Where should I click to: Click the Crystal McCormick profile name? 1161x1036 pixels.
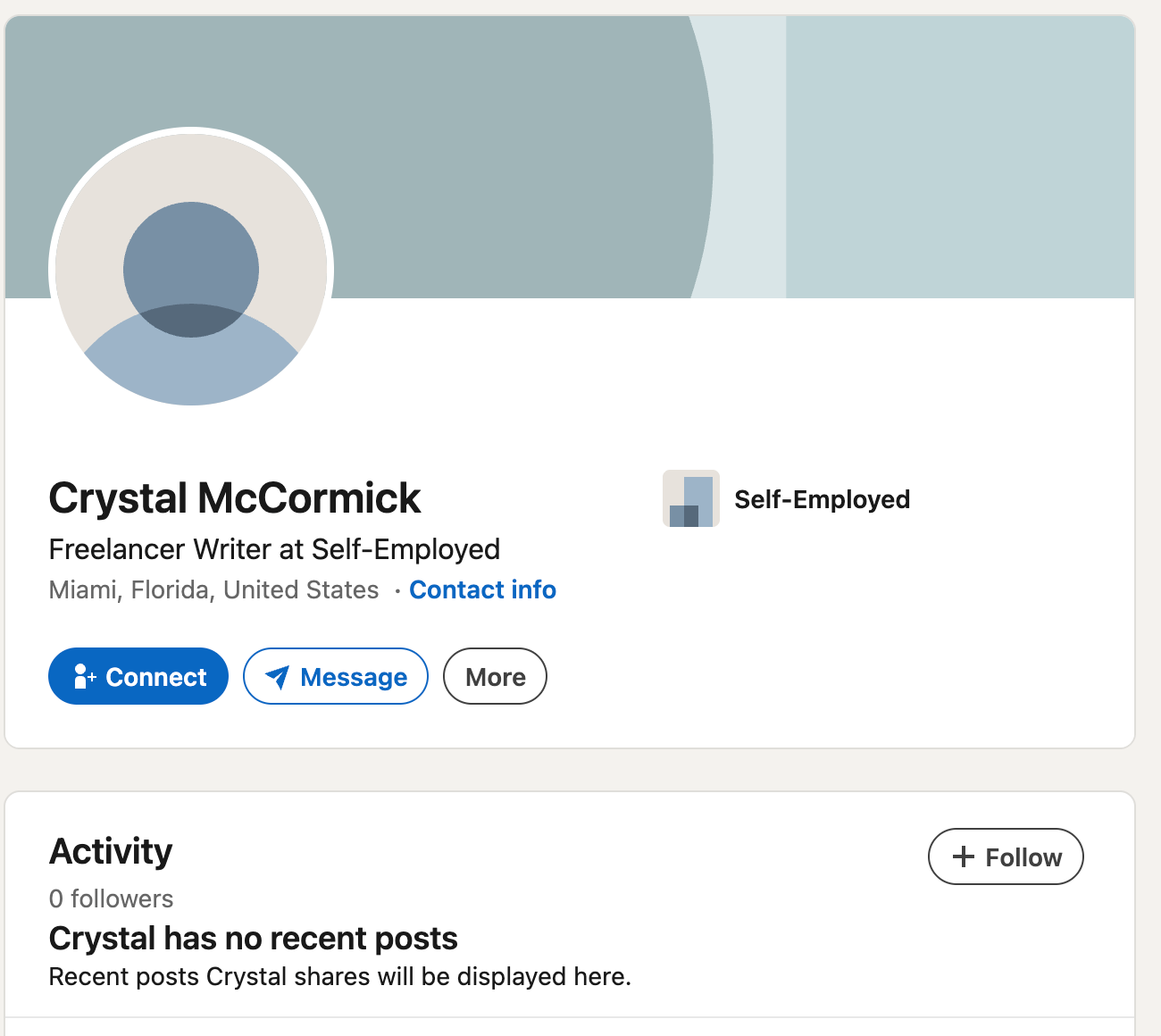pos(234,497)
